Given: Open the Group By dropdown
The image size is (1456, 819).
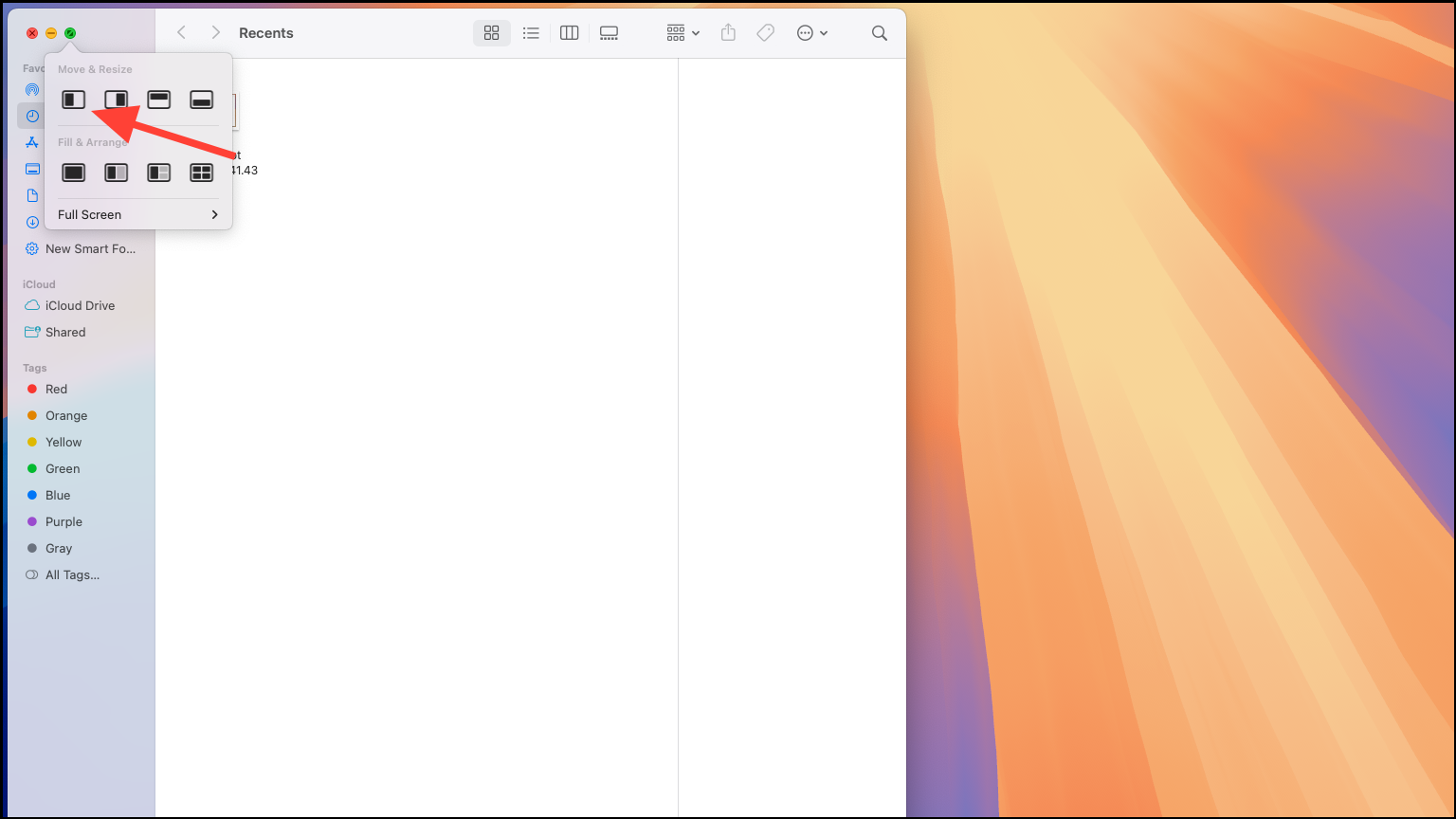Looking at the screenshot, I should [682, 33].
